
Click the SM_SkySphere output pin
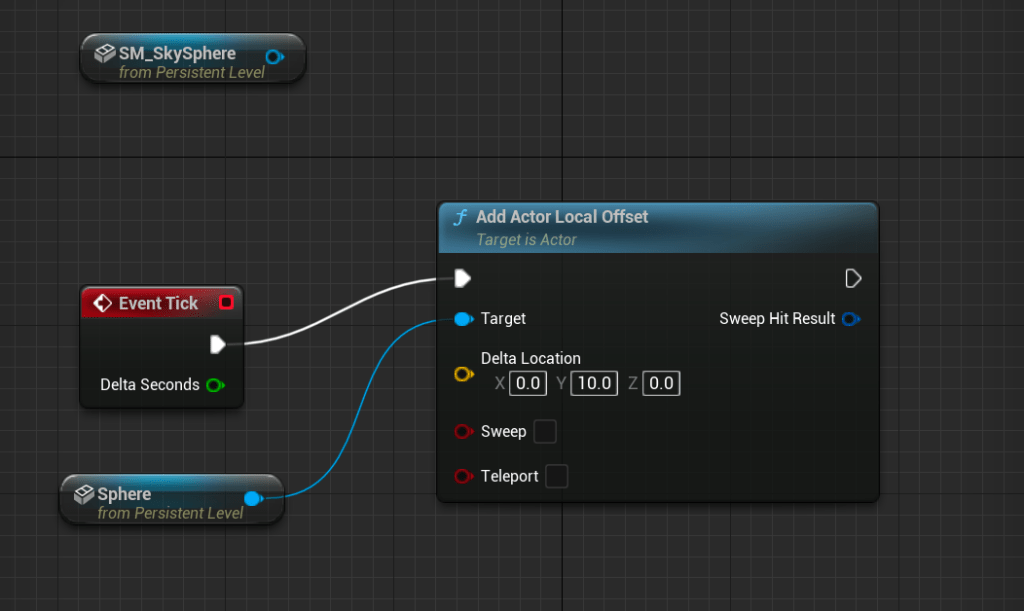click(273, 57)
